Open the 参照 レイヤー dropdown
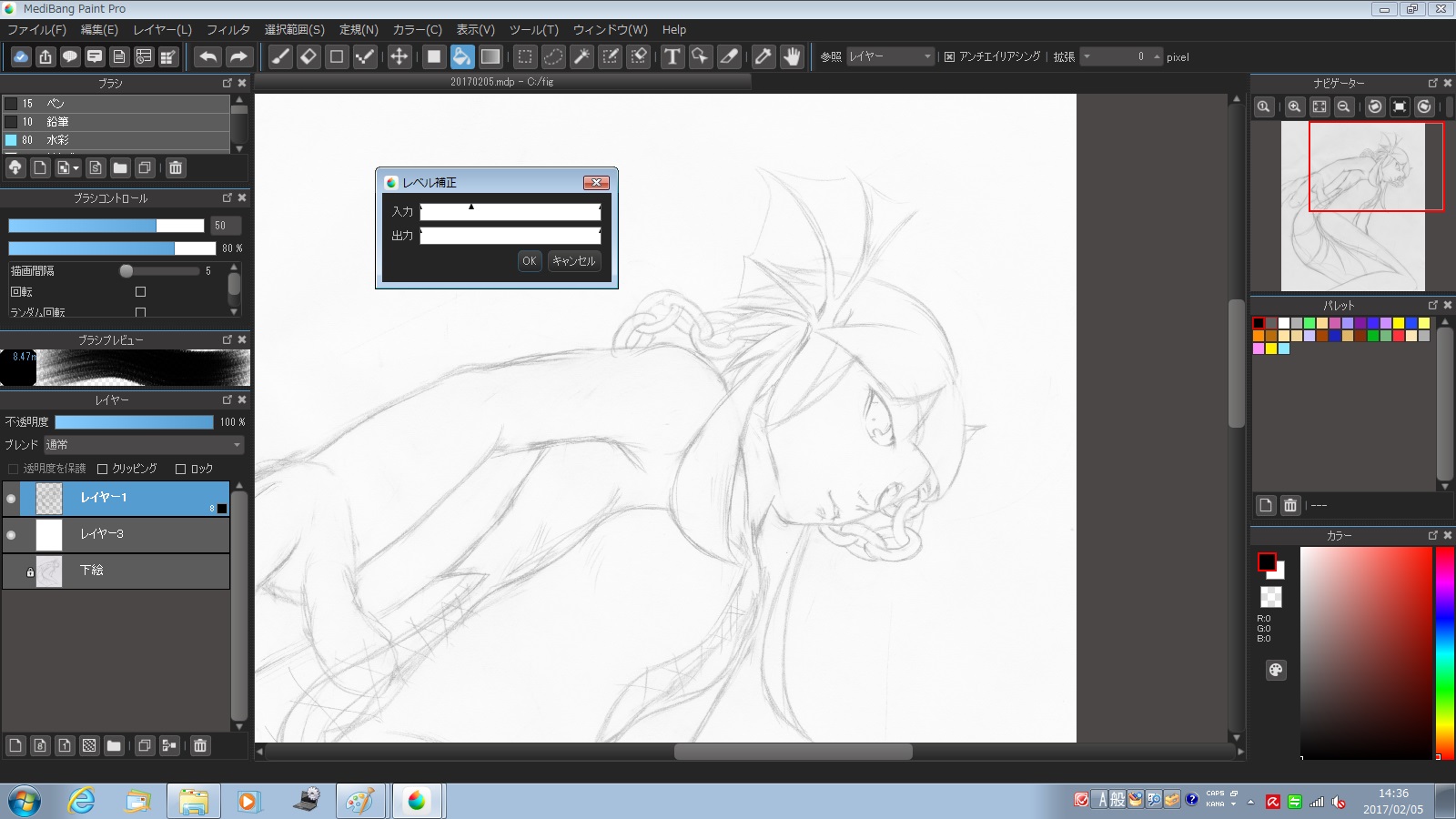 click(890, 56)
